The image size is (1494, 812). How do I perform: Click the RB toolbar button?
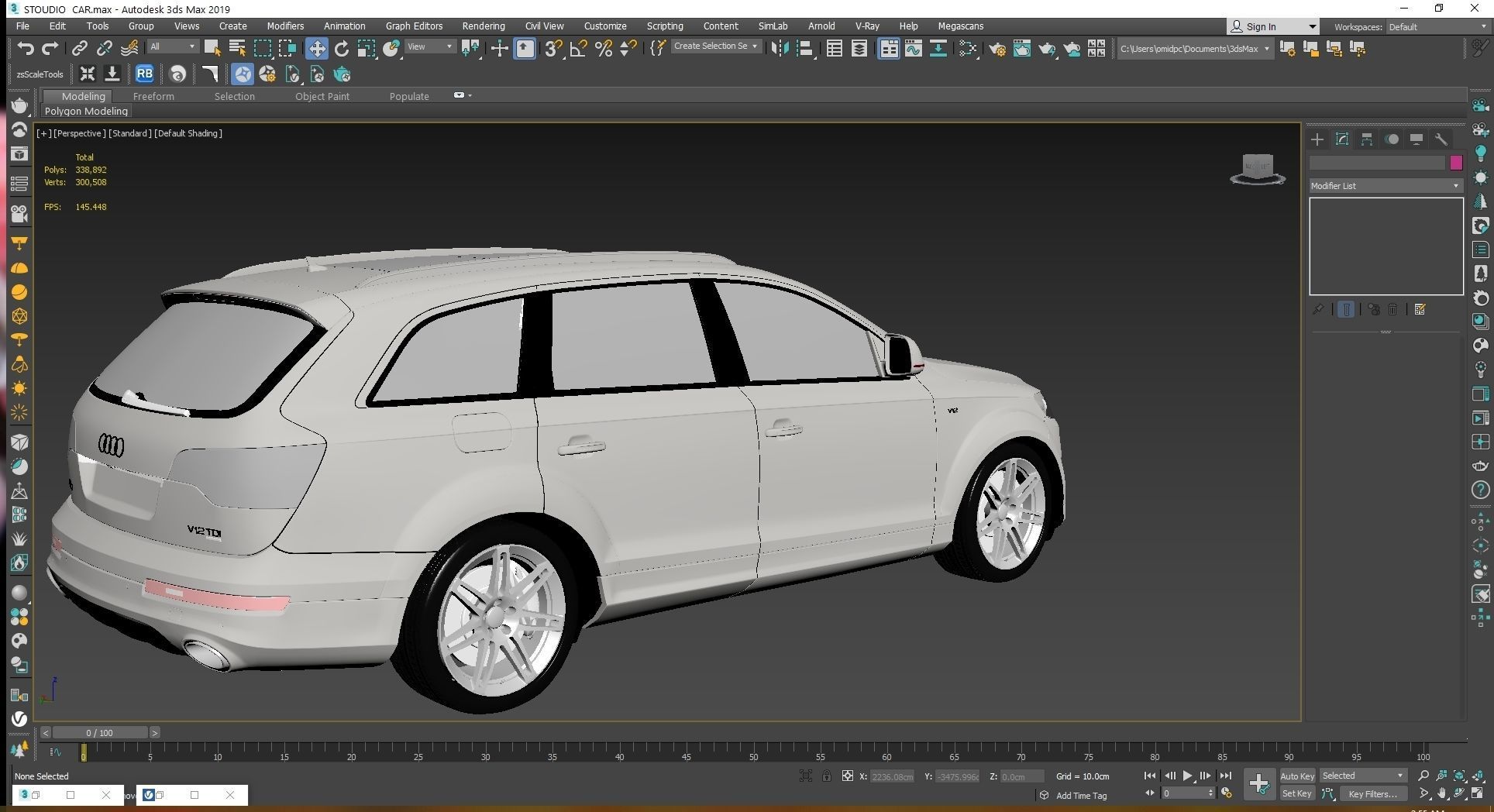tap(144, 74)
